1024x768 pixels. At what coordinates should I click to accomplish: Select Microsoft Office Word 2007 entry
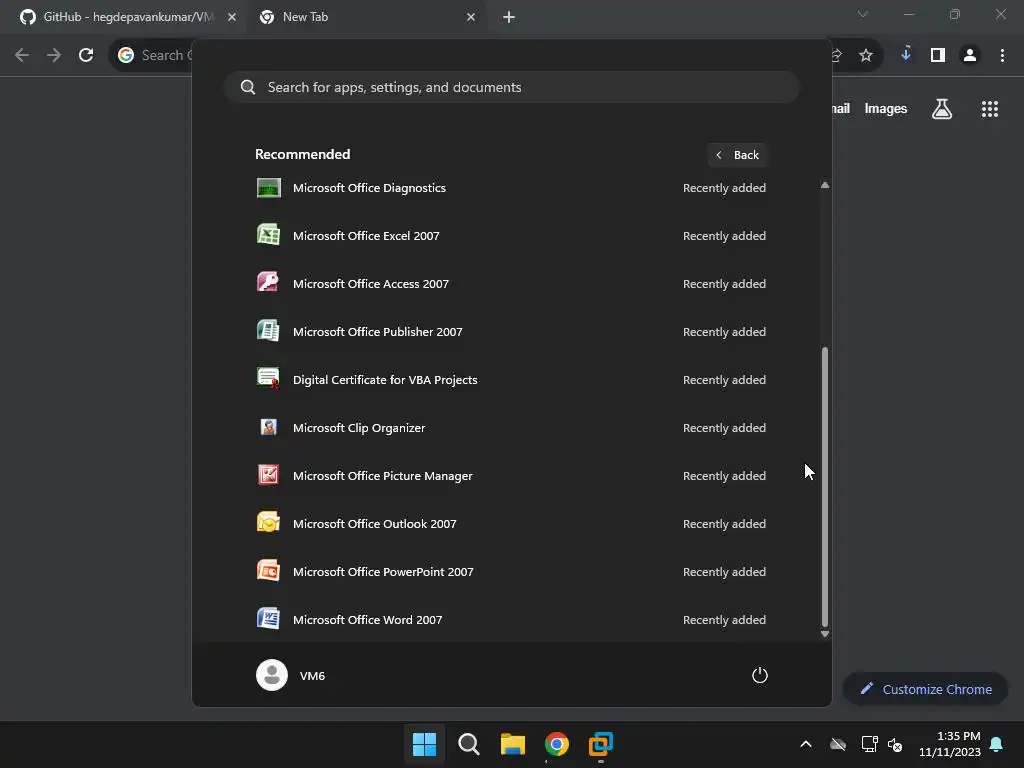pyautogui.click(x=511, y=620)
